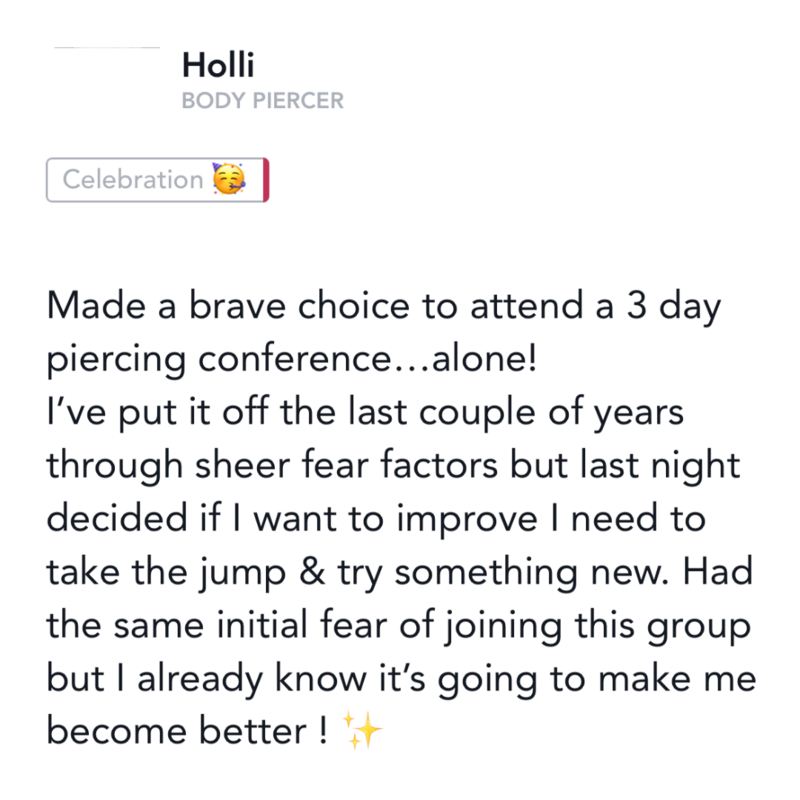Select the Celebration tag word

(133, 180)
